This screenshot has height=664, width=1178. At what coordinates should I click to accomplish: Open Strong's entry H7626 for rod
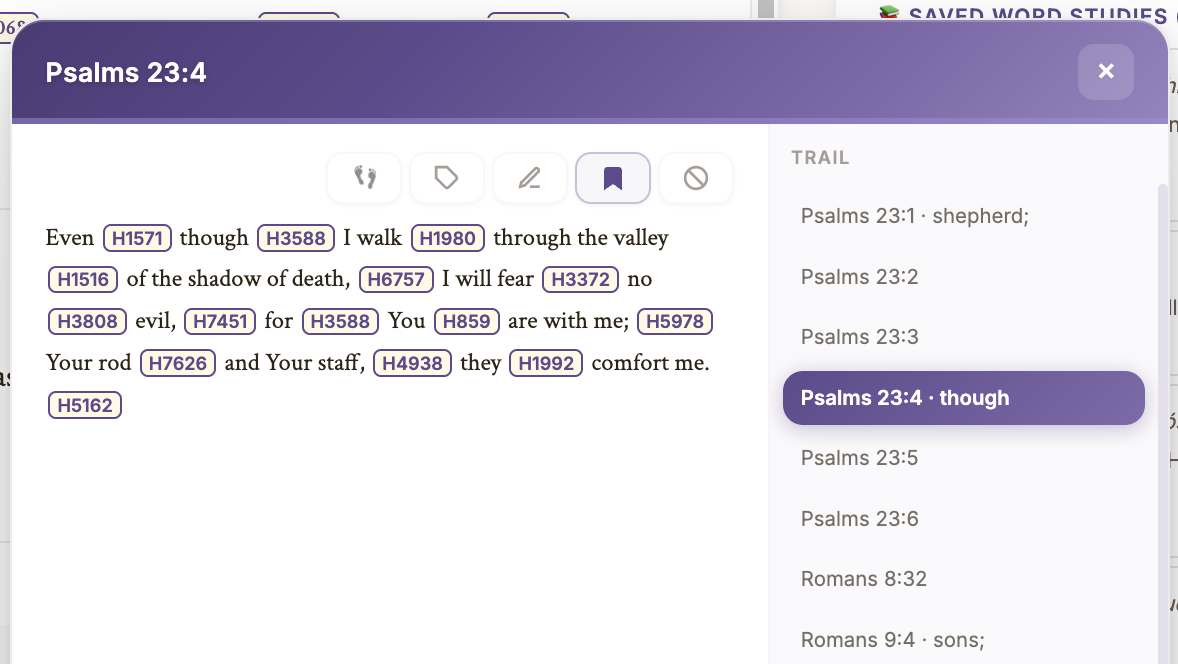pyautogui.click(x=178, y=363)
